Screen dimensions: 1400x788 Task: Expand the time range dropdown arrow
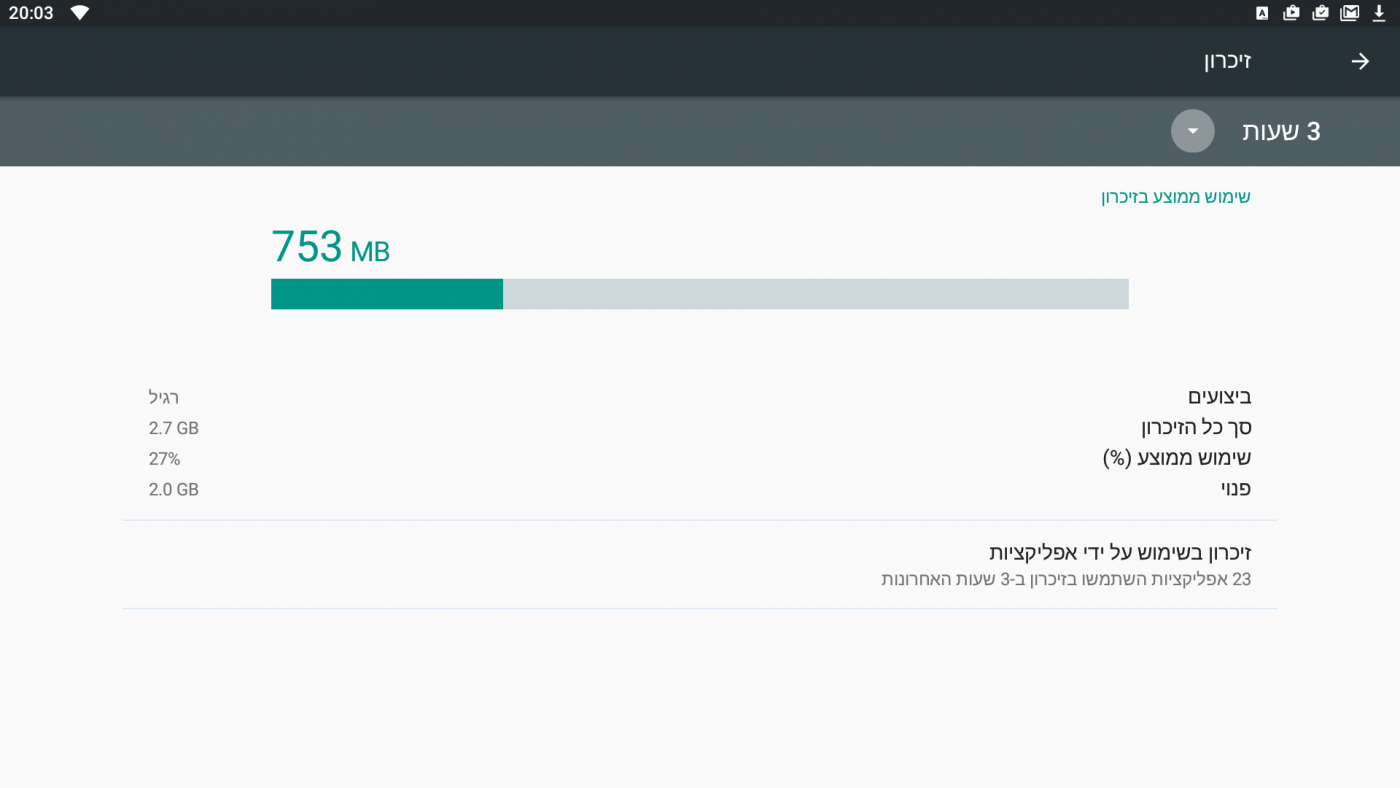coord(1192,131)
